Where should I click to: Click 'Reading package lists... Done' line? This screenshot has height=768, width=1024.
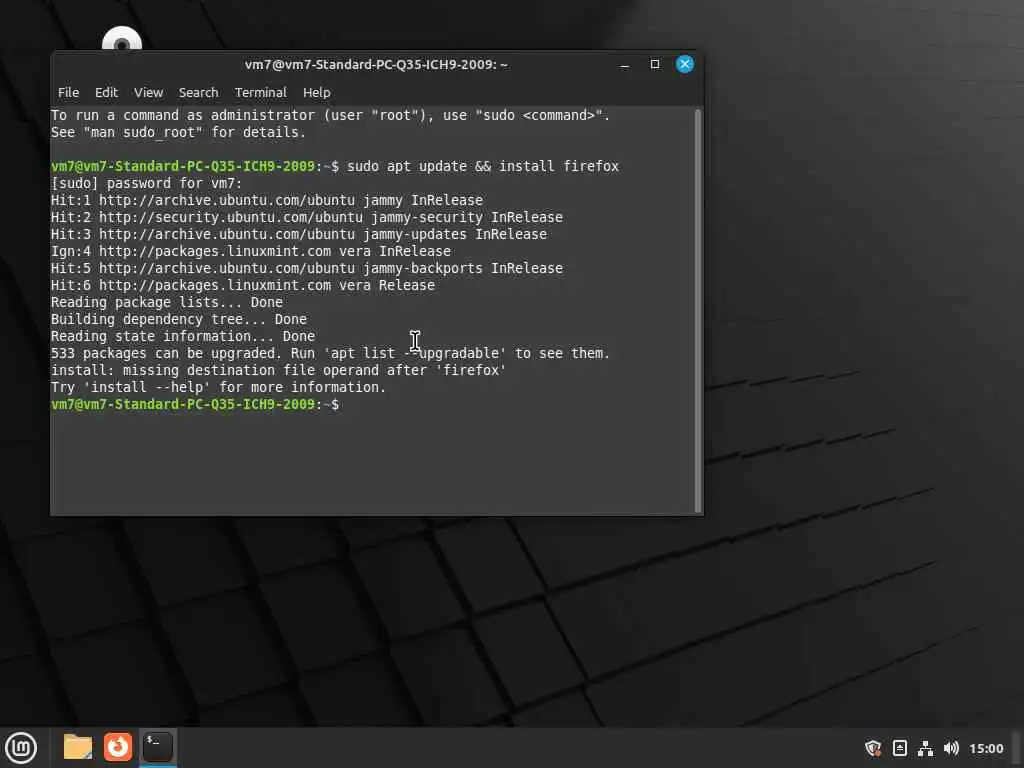(x=167, y=302)
